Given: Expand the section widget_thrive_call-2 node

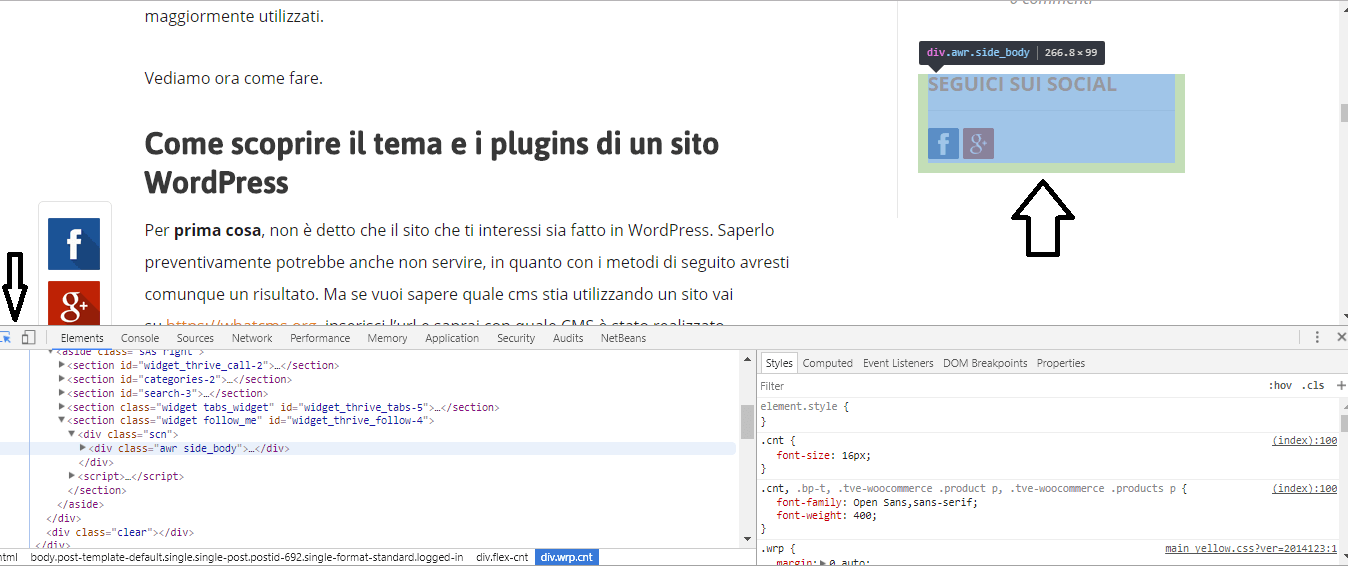Looking at the screenshot, I should [x=62, y=365].
